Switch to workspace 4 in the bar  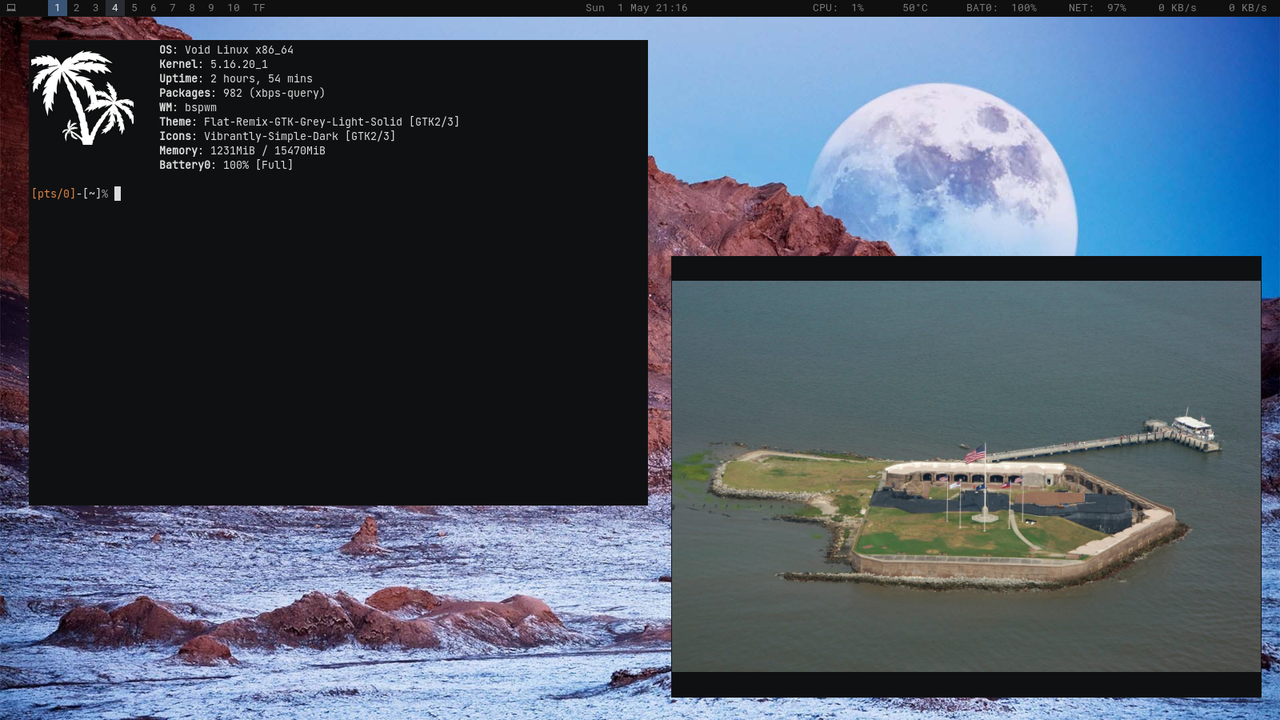tap(115, 8)
